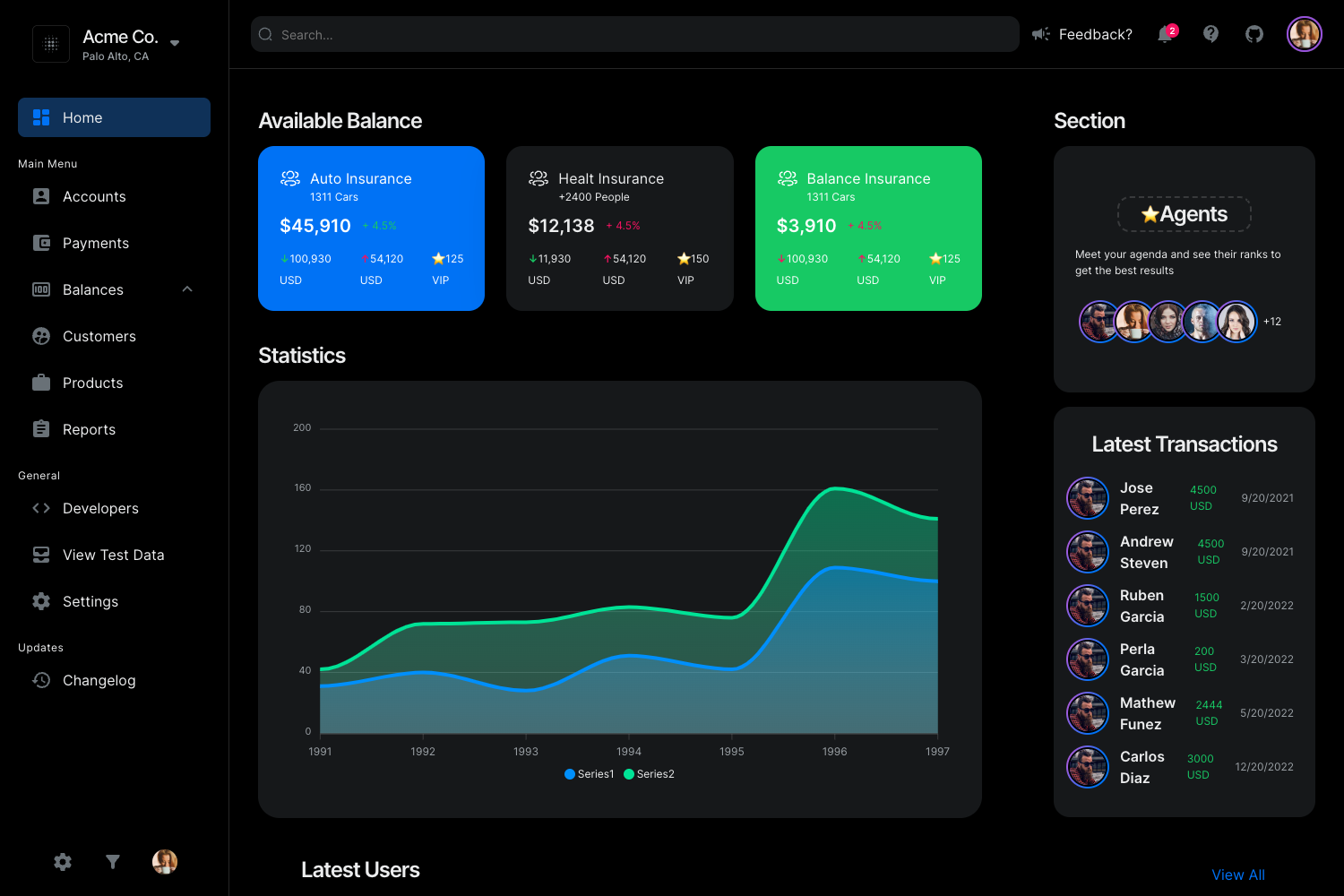
Task: Open the Customers page
Action: tap(99, 336)
